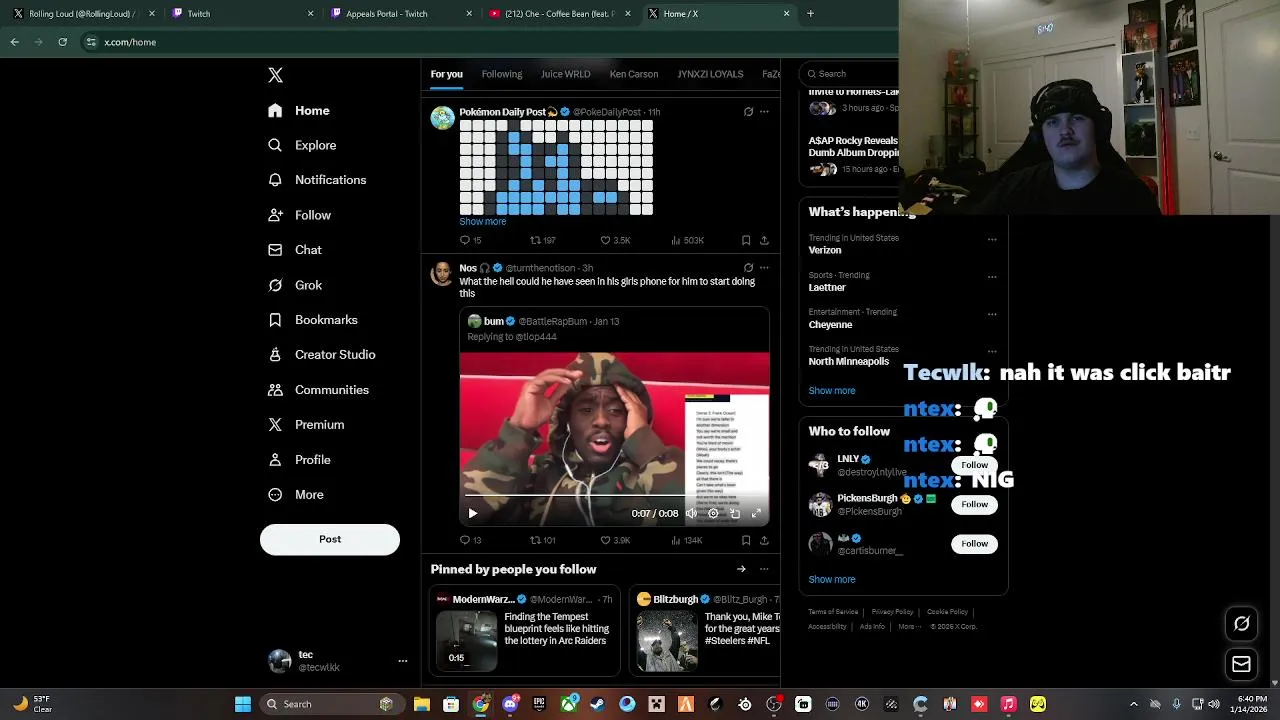The height and width of the screenshot is (720, 1280).
Task: Switch to the Ken Carson tab
Action: 634,74
